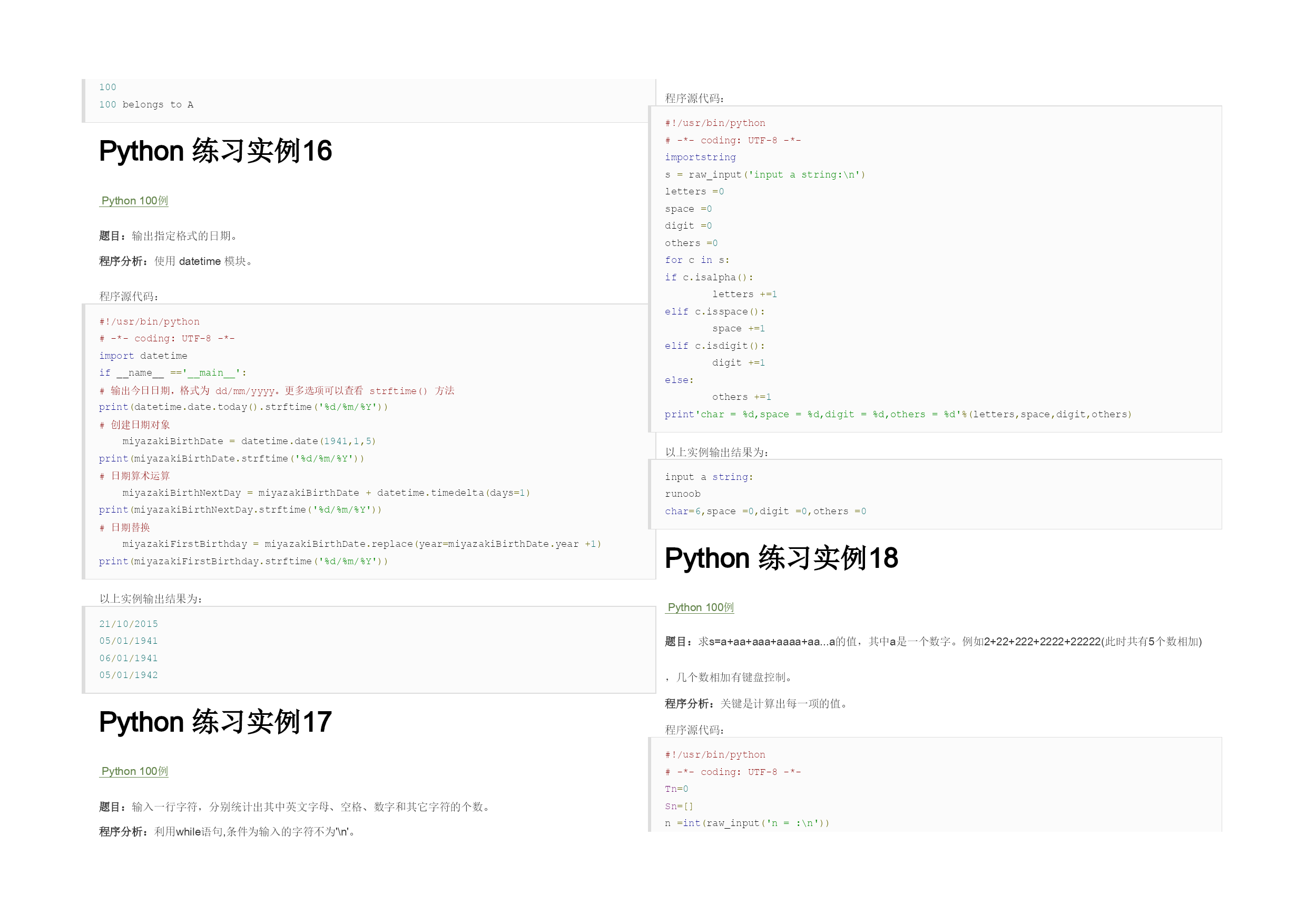Screen dimensions: 1307x924
Task: Click the 'importstring' code line
Action: click(x=700, y=157)
